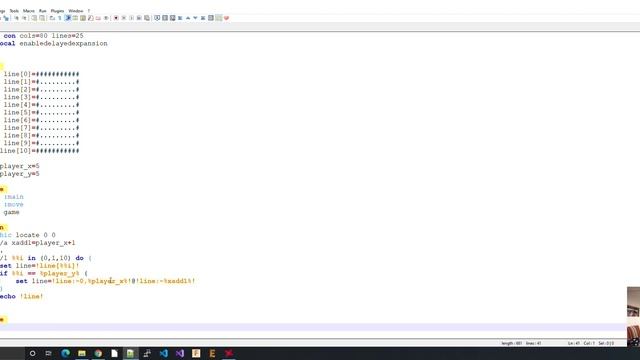Toggle synchronize horizontal scrolling

tap(42, 18)
